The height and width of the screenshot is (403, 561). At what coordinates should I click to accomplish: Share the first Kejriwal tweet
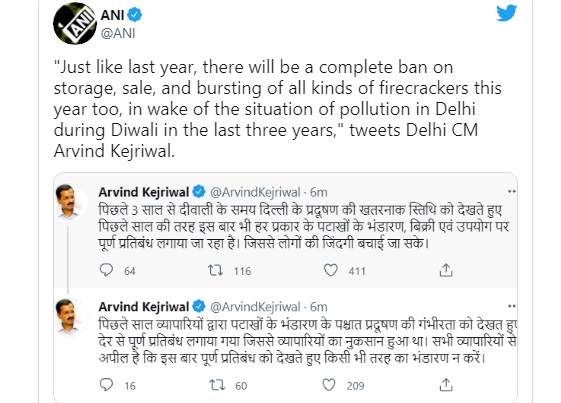click(446, 270)
